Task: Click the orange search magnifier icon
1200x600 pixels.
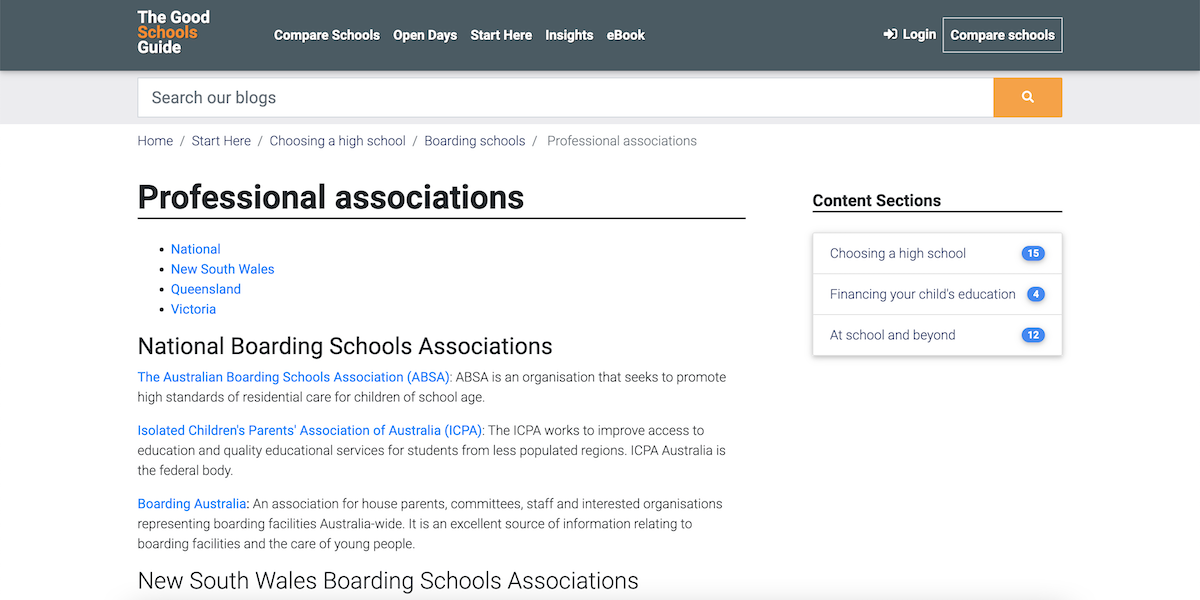Action: tap(1027, 97)
